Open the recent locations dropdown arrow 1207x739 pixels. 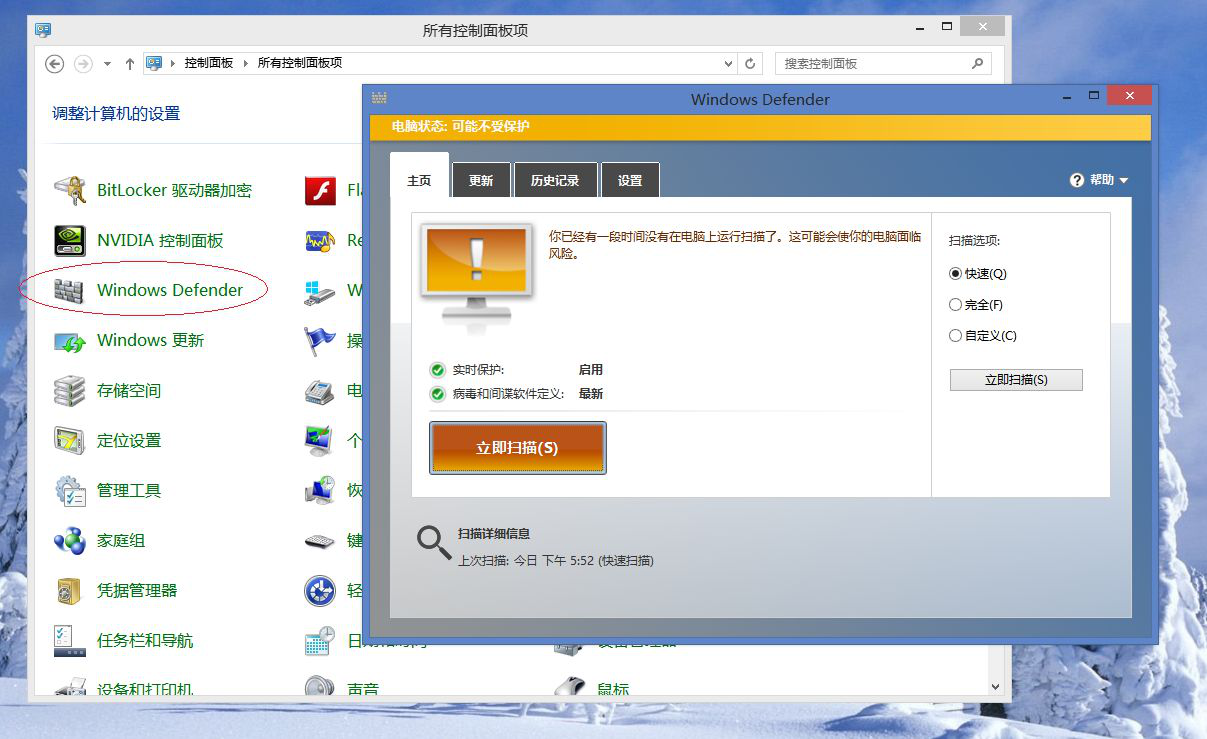pyautogui.click(x=108, y=63)
